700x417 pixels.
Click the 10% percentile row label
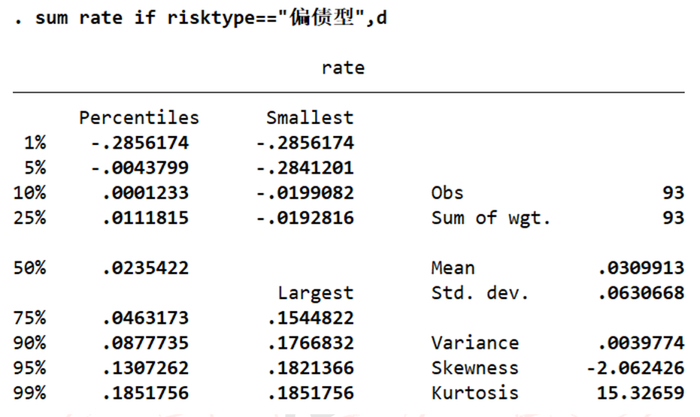point(29,193)
